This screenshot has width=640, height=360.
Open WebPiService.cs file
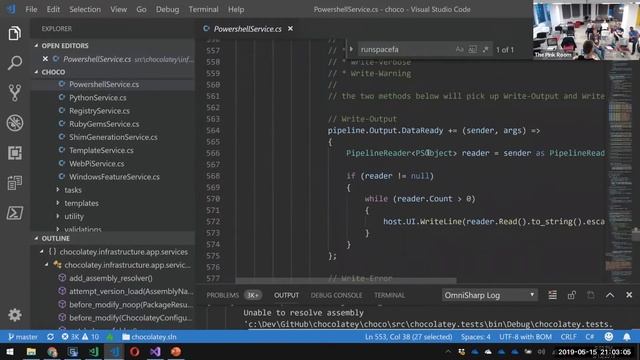(96, 163)
